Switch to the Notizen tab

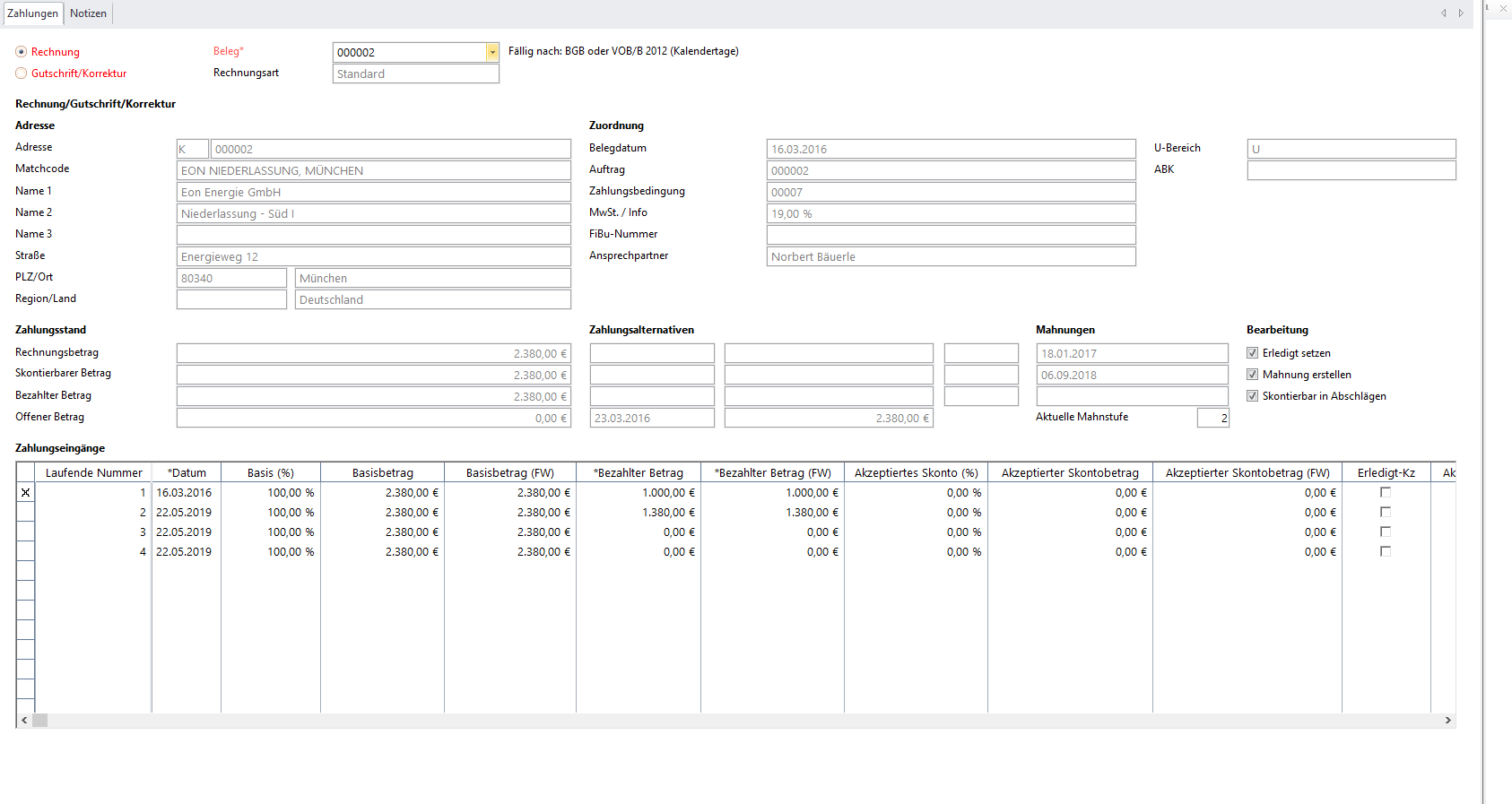coord(88,13)
